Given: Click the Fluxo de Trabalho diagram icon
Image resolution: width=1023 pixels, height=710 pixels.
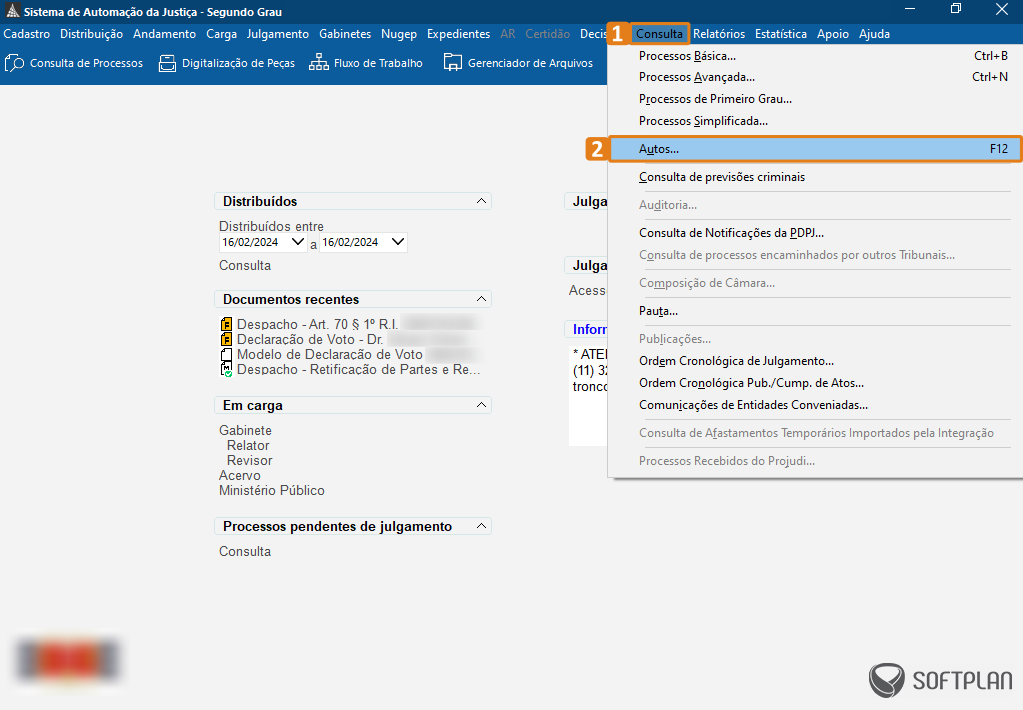Looking at the screenshot, I should point(318,63).
